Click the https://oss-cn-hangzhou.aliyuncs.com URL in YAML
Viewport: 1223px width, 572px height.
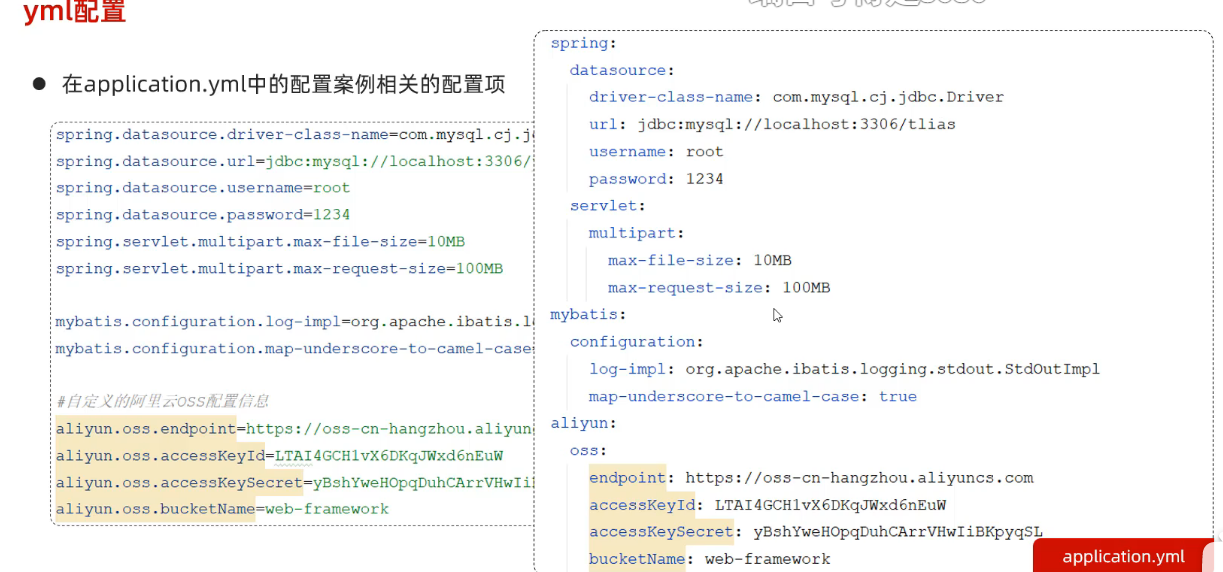click(x=859, y=478)
